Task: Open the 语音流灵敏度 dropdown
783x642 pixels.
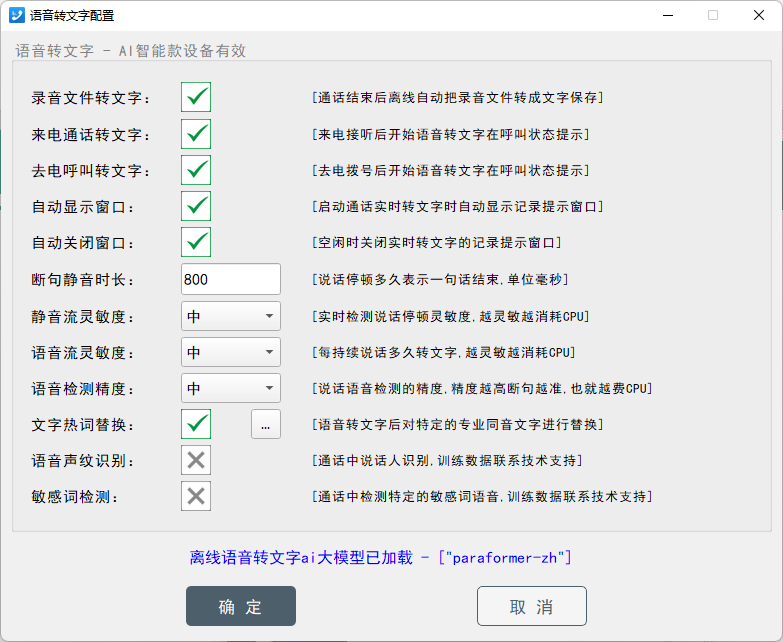Action: coord(231,352)
